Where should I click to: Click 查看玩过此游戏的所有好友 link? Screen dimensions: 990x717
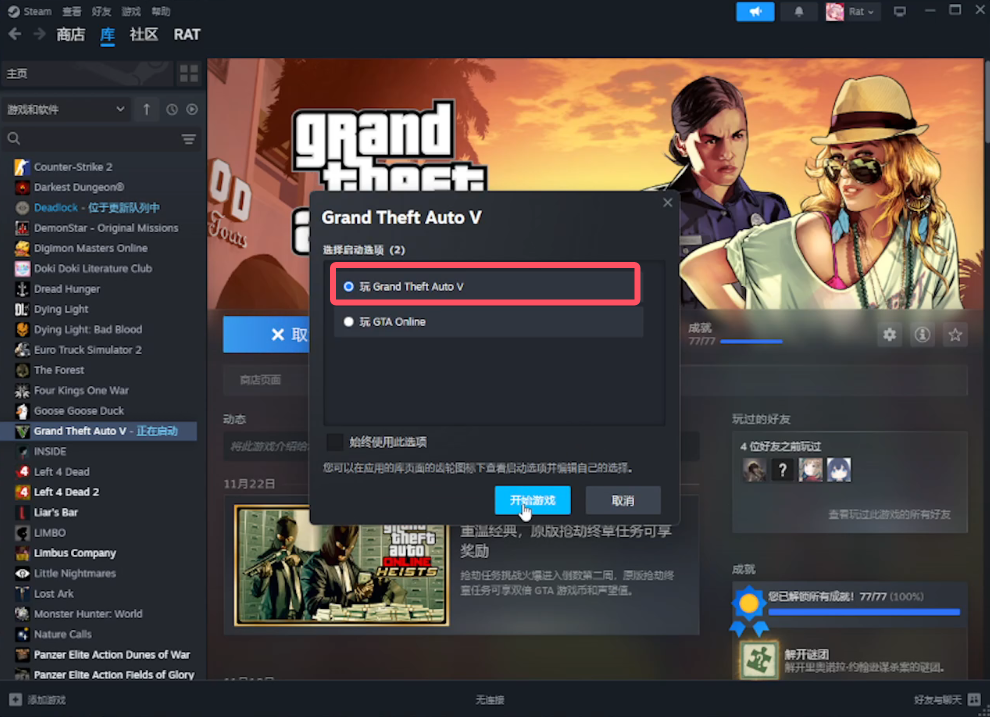tap(890, 514)
